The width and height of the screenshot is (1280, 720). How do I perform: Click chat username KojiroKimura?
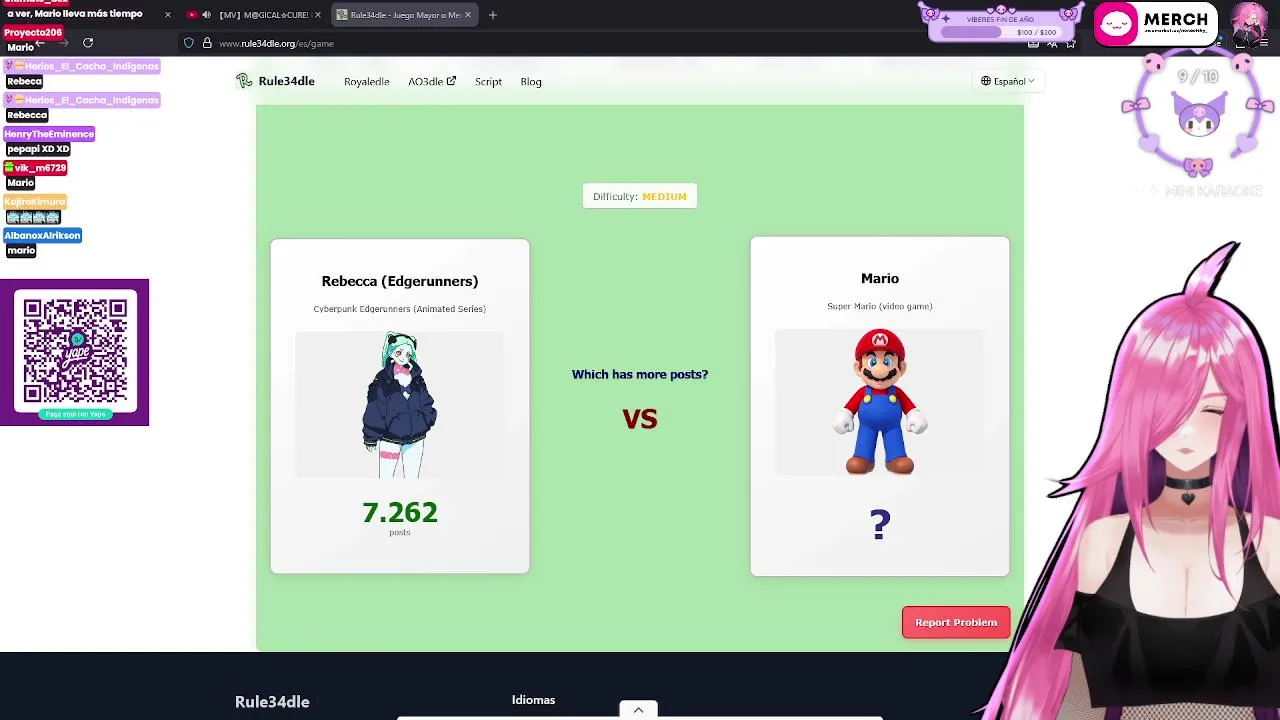click(x=35, y=202)
